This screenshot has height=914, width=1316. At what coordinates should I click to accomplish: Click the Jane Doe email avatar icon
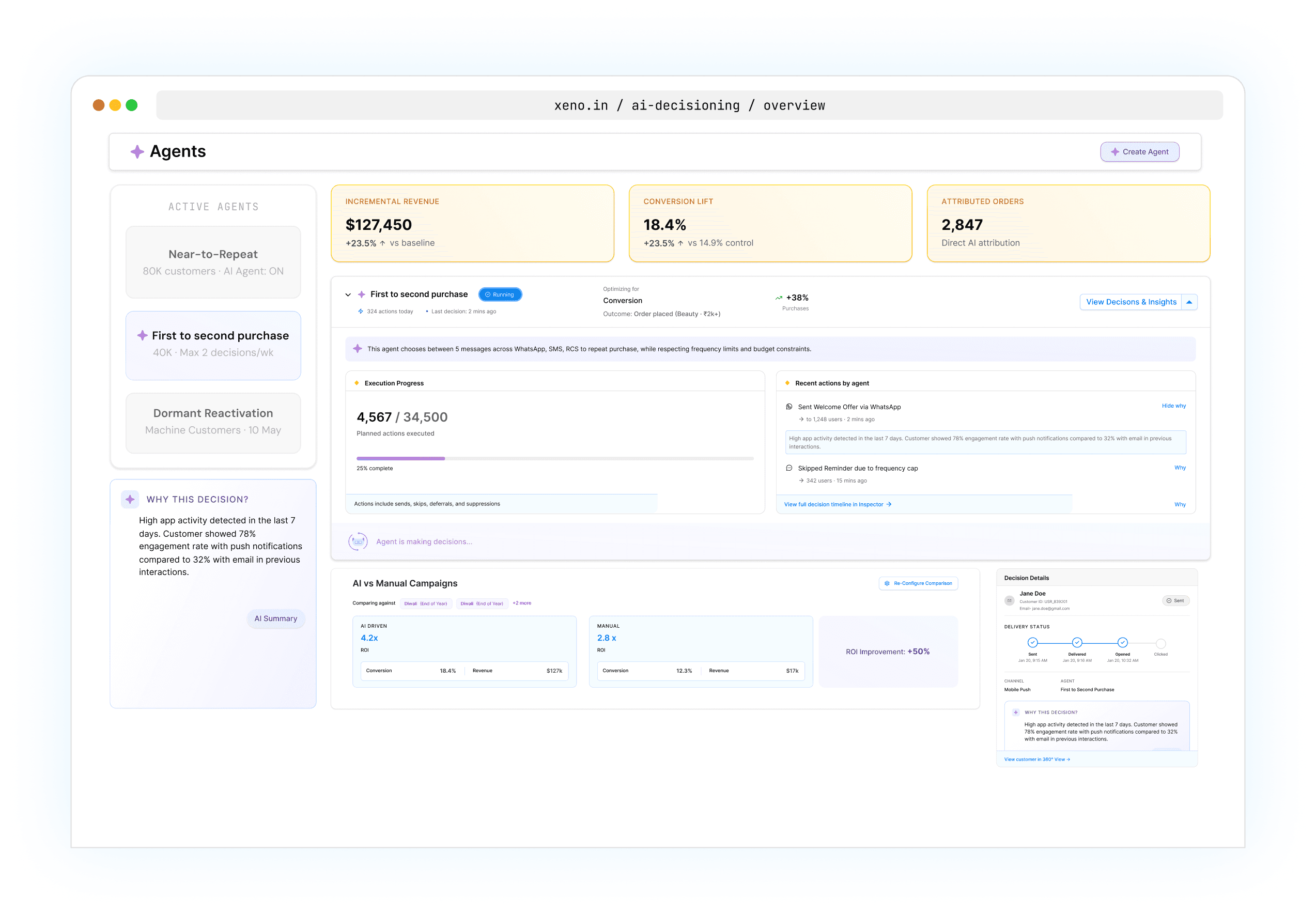tap(1009, 601)
